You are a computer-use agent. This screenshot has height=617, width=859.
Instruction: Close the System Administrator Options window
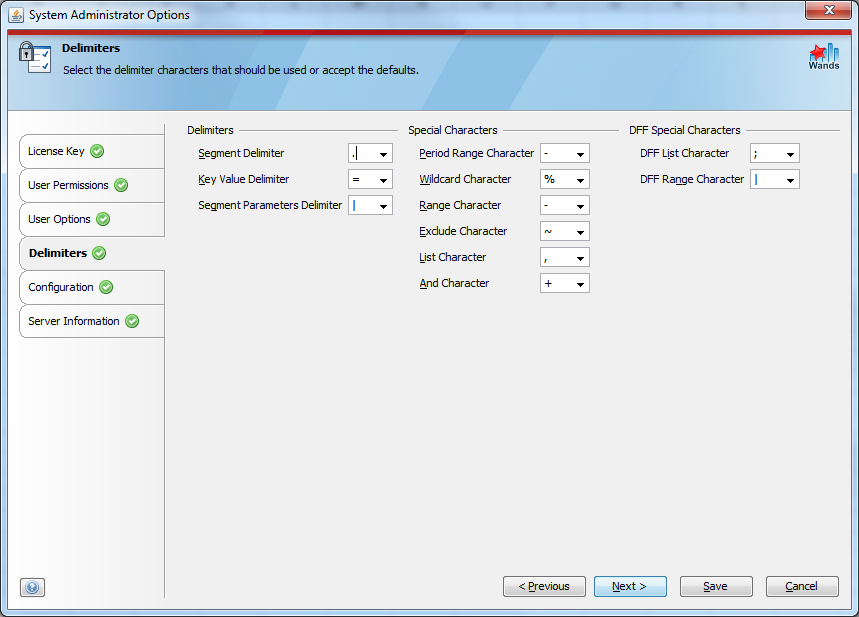(828, 10)
